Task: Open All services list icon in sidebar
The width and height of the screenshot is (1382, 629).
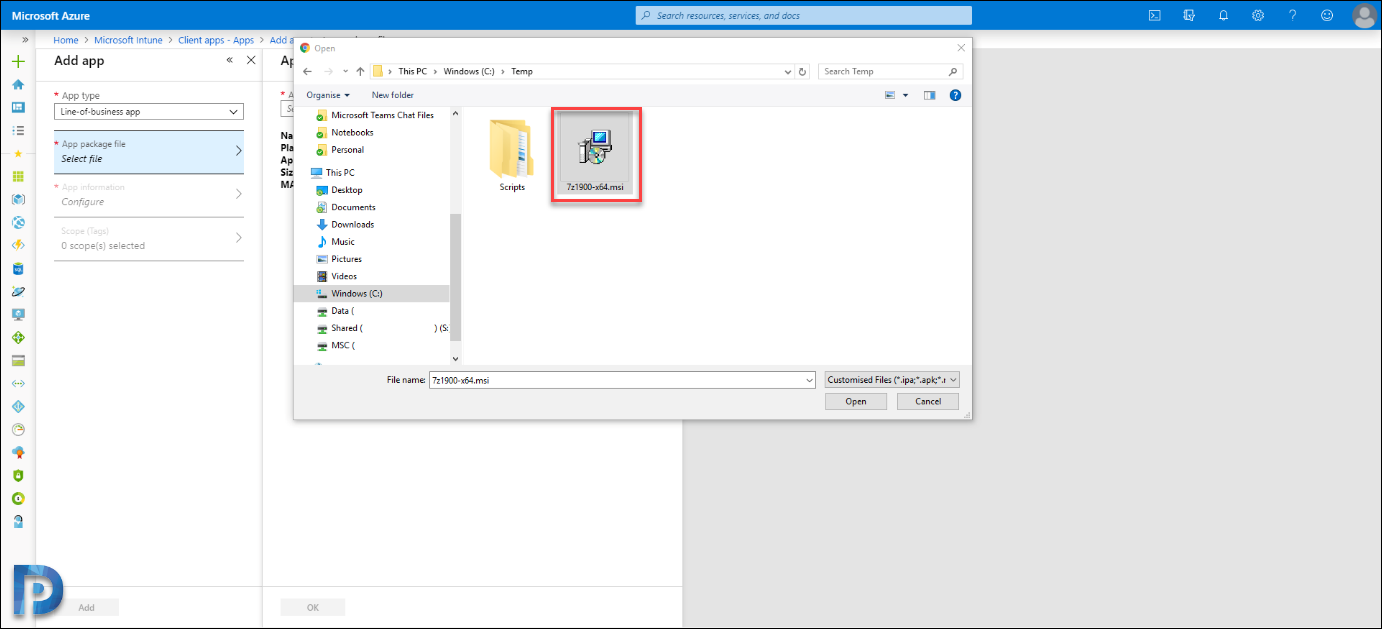Action: (18, 130)
